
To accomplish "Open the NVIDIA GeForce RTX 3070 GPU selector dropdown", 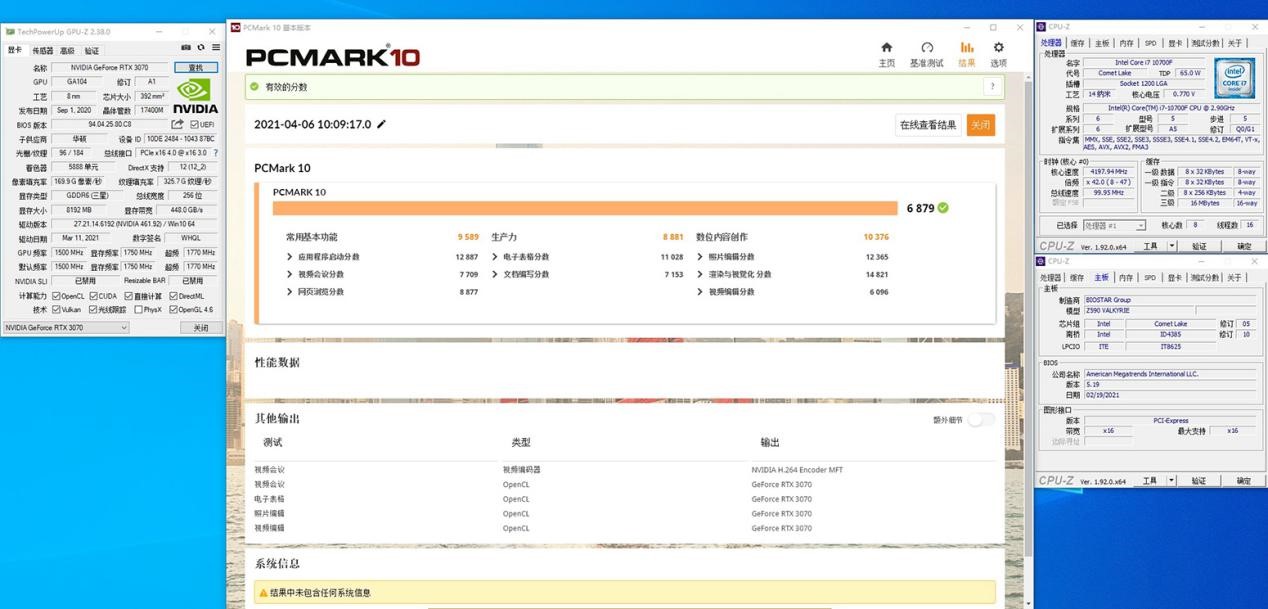I will click(66, 328).
